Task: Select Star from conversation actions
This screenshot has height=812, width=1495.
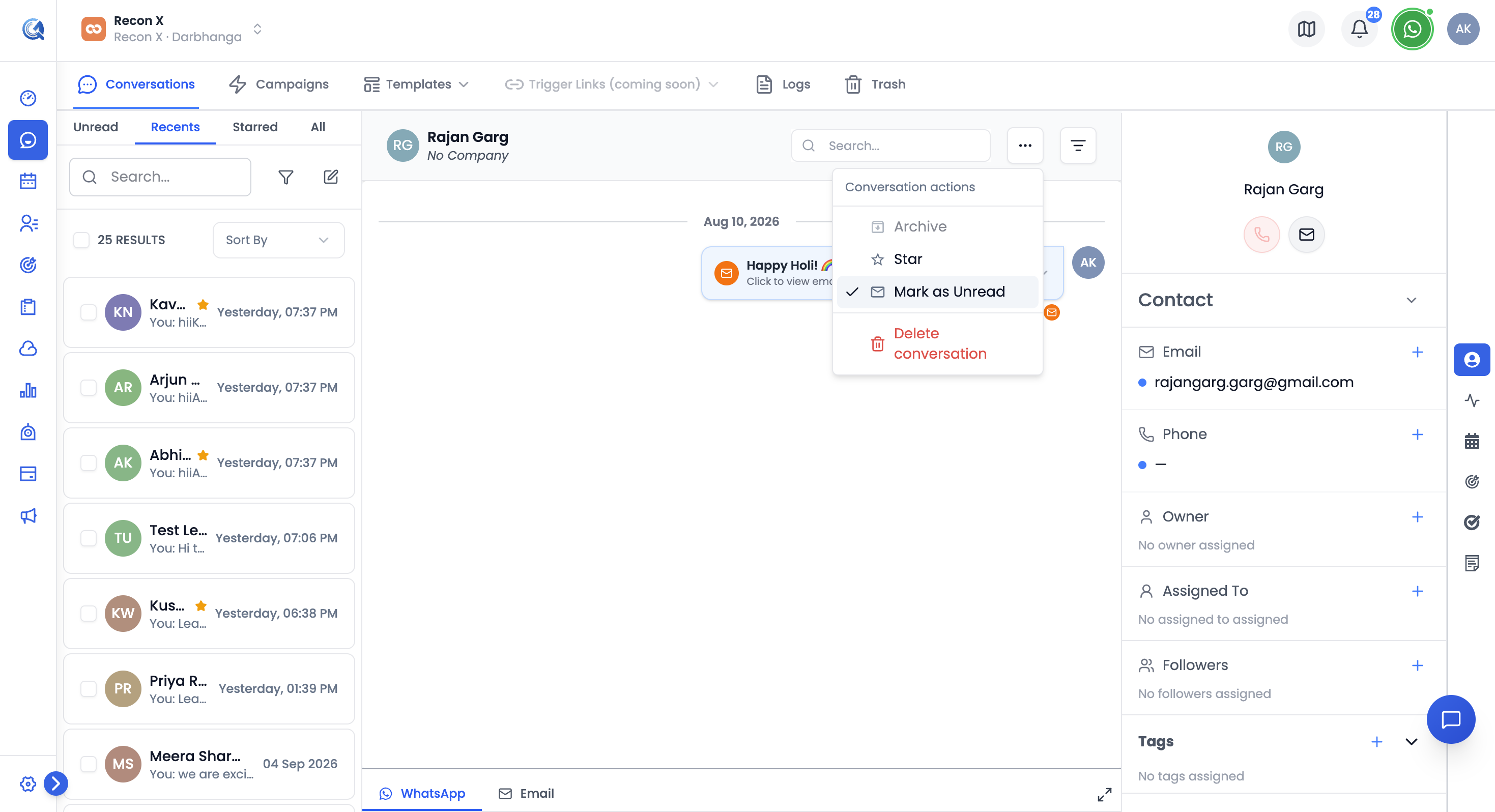Action: (937, 259)
